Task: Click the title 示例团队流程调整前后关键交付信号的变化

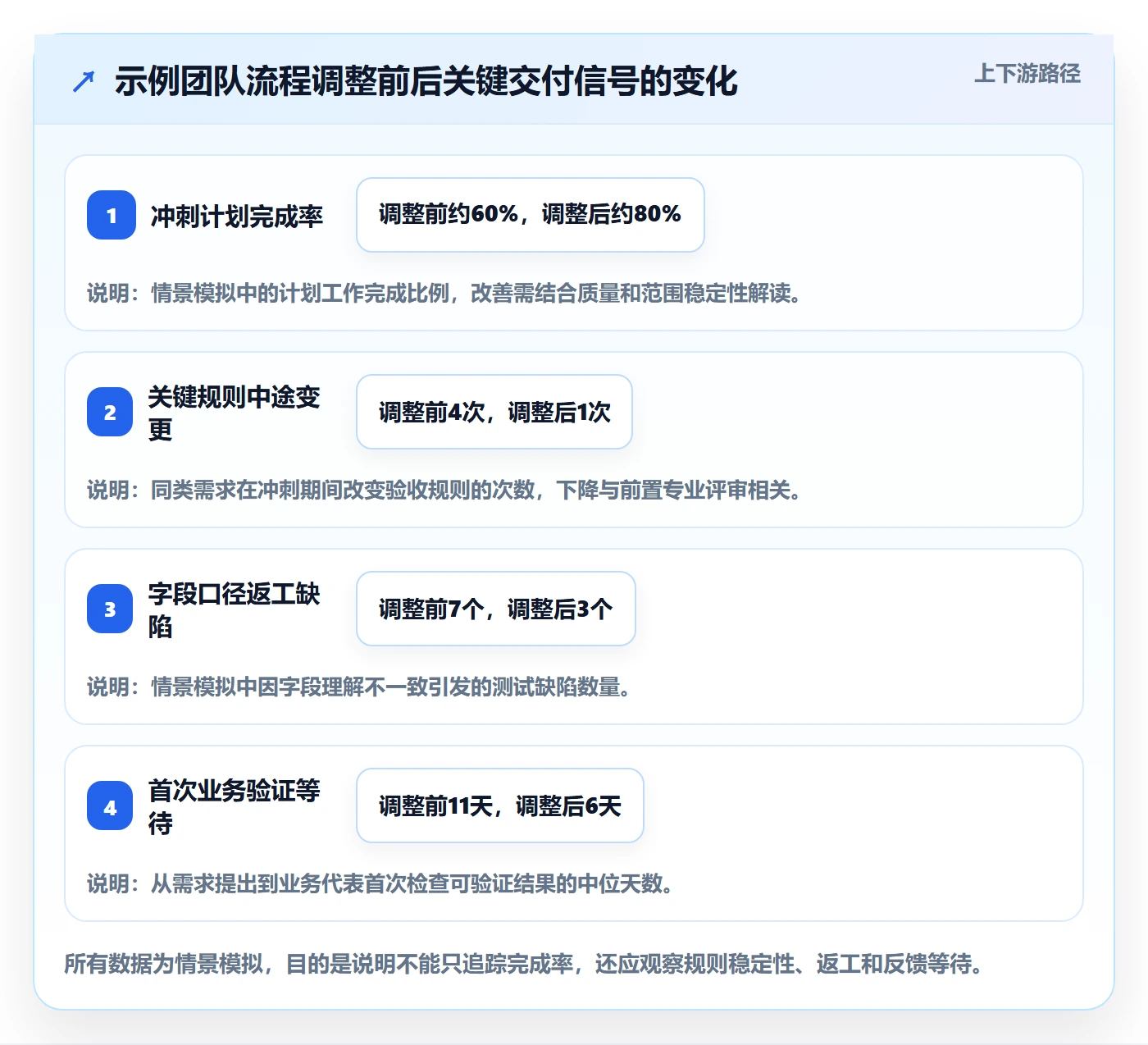Action: pos(426,81)
